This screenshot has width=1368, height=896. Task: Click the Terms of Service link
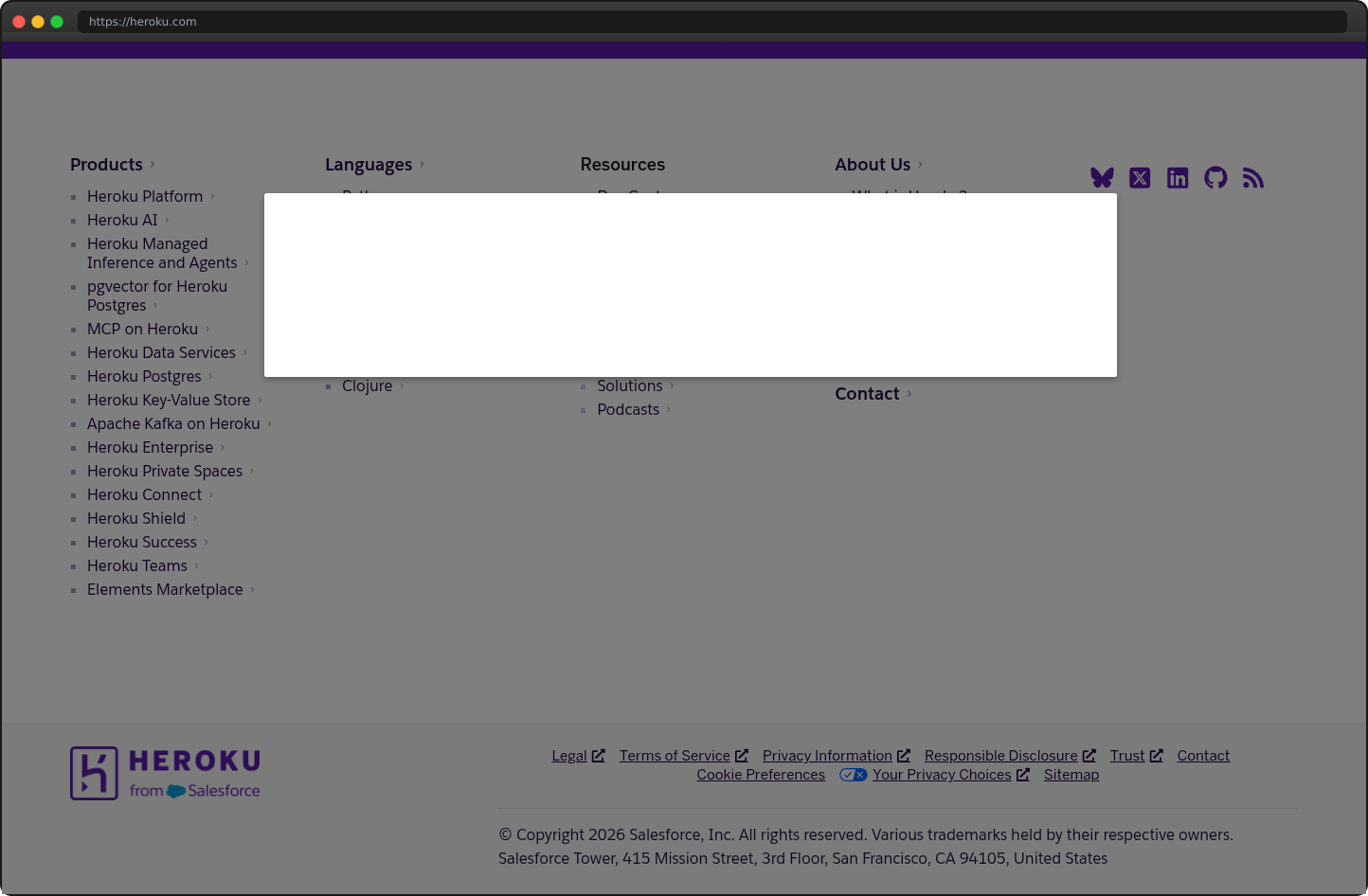coord(675,755)
